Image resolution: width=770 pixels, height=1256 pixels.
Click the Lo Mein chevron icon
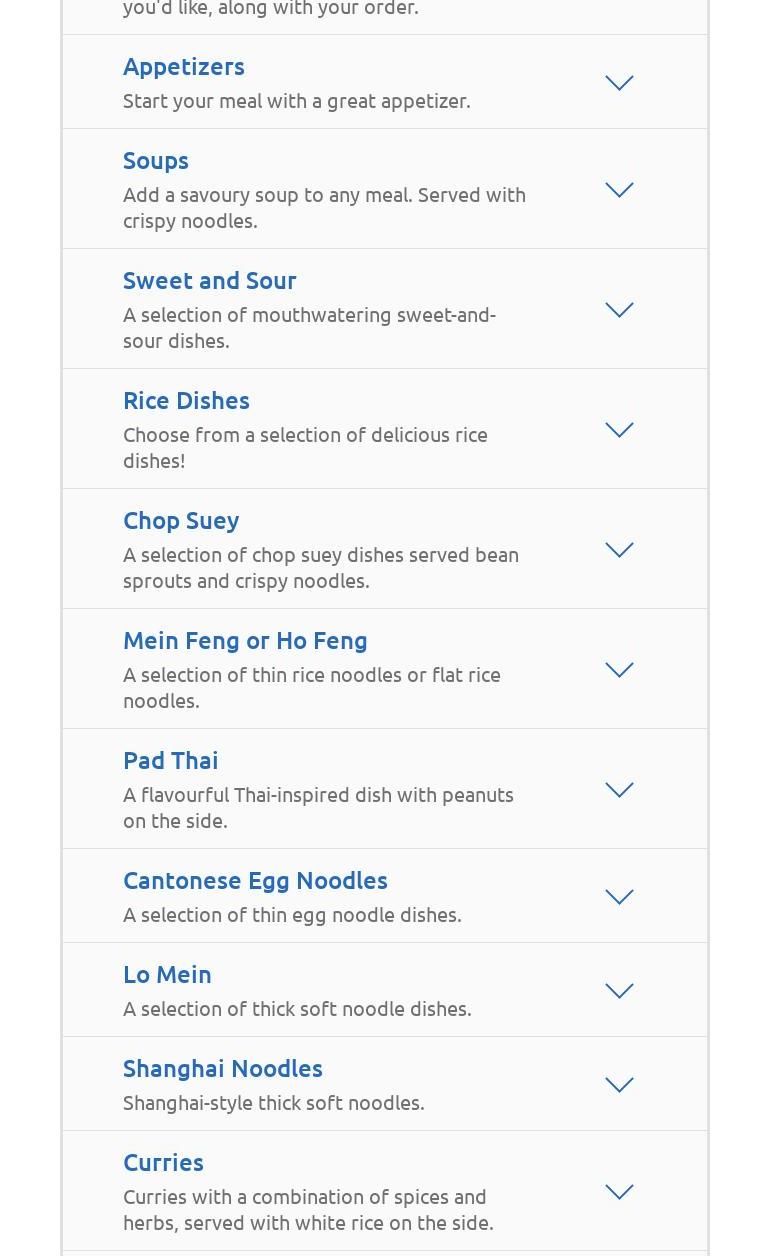[619, 991]
